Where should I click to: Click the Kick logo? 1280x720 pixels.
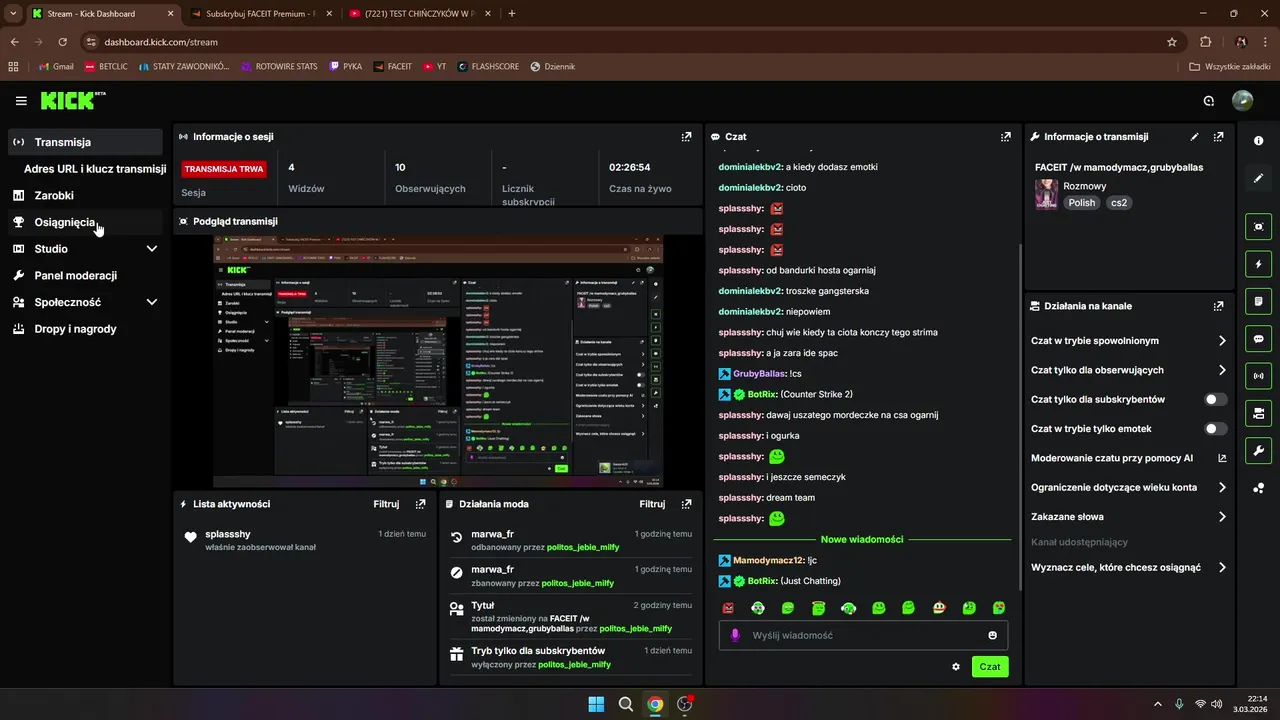coord(73,100)
